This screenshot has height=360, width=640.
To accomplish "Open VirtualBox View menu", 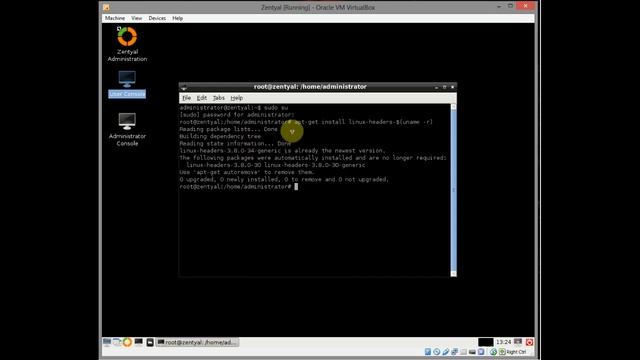I will [136, 18].
